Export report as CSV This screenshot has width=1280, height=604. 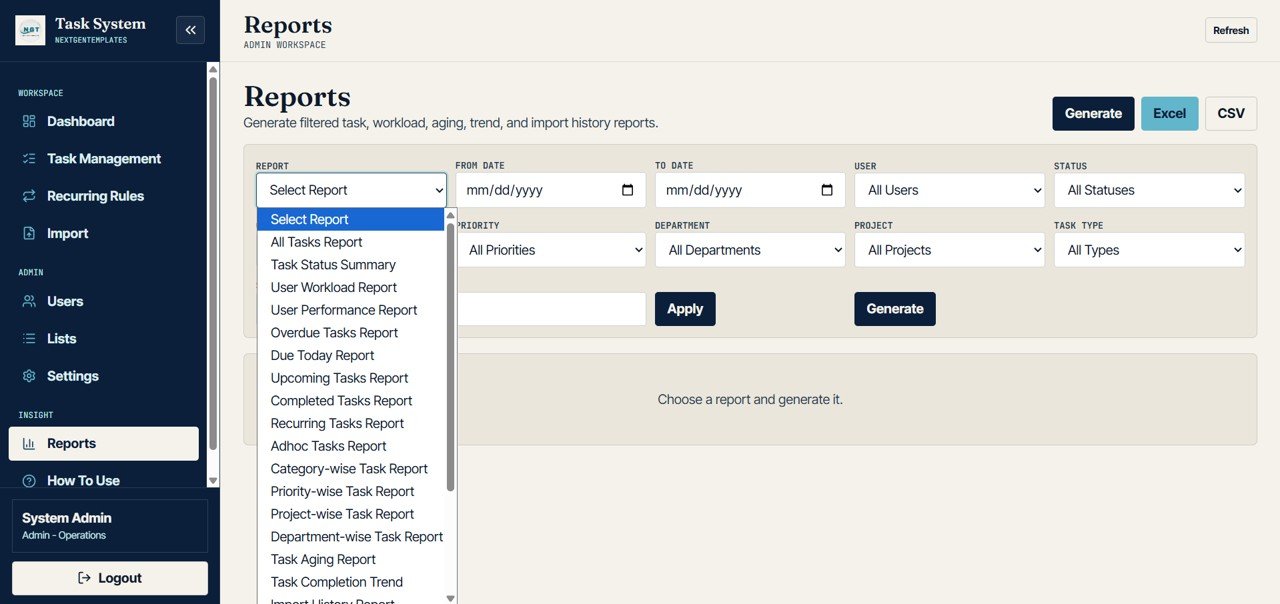point(1231,113)
